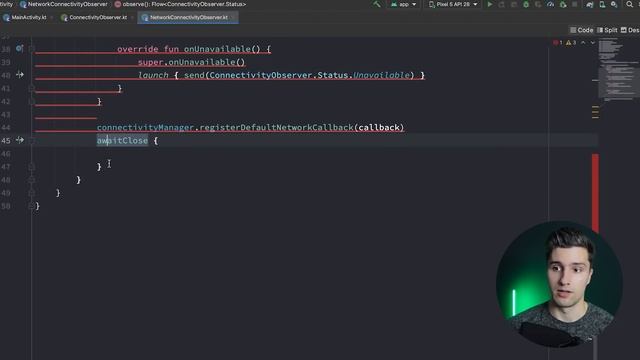Click connectivityManager on line 44
Image resolution: width=640 pixels, height=360 pixels.
145,127
